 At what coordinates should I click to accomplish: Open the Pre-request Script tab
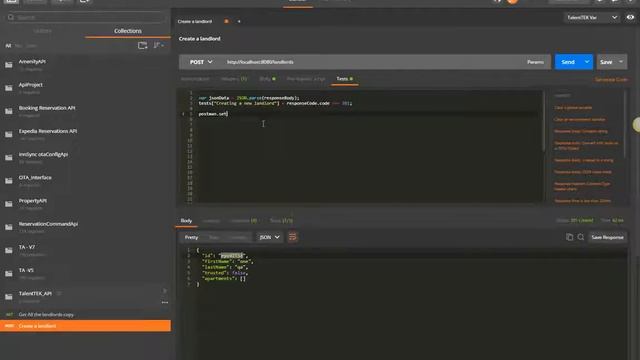click(306, 79)
